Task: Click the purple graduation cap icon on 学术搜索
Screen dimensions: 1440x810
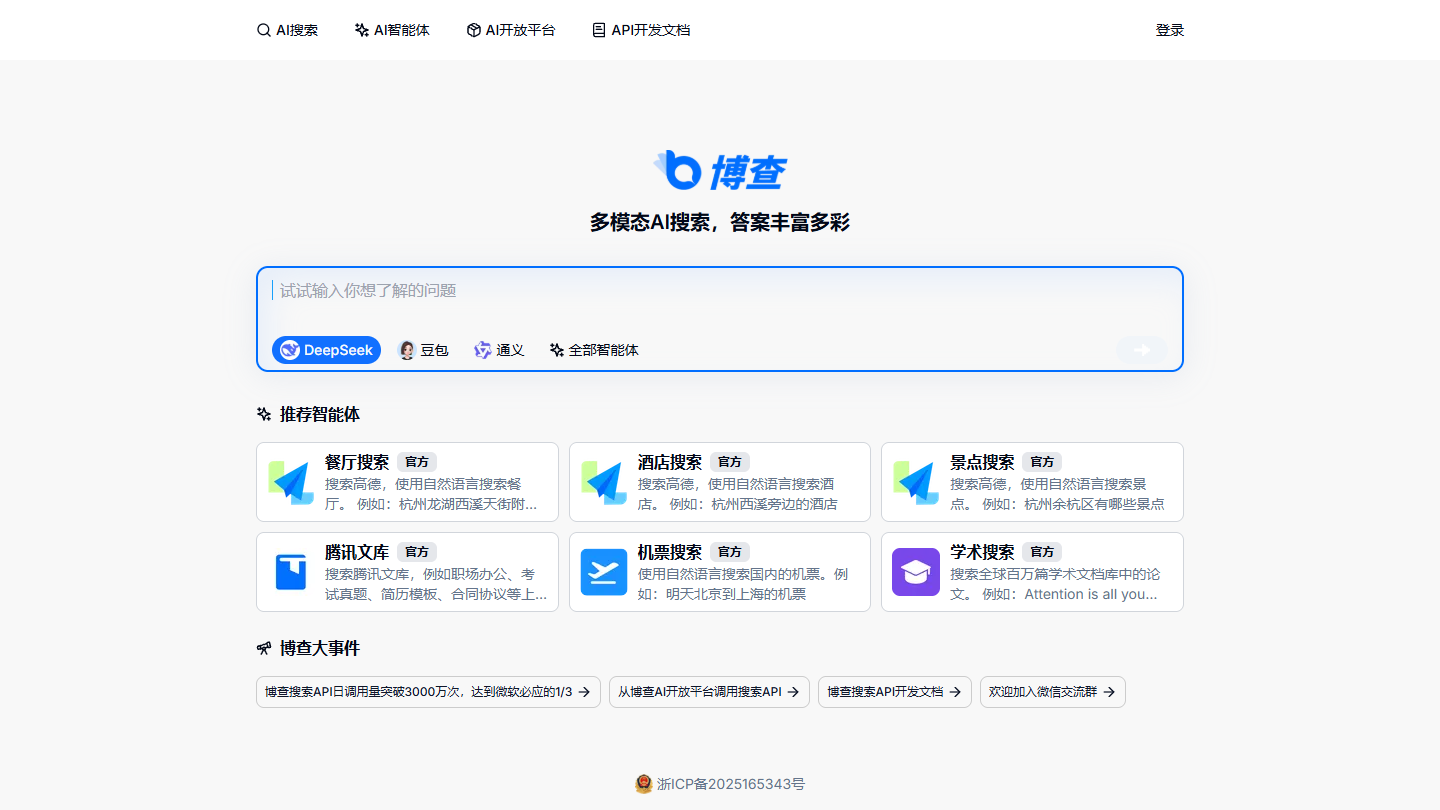Action: (x=916, y=572)
